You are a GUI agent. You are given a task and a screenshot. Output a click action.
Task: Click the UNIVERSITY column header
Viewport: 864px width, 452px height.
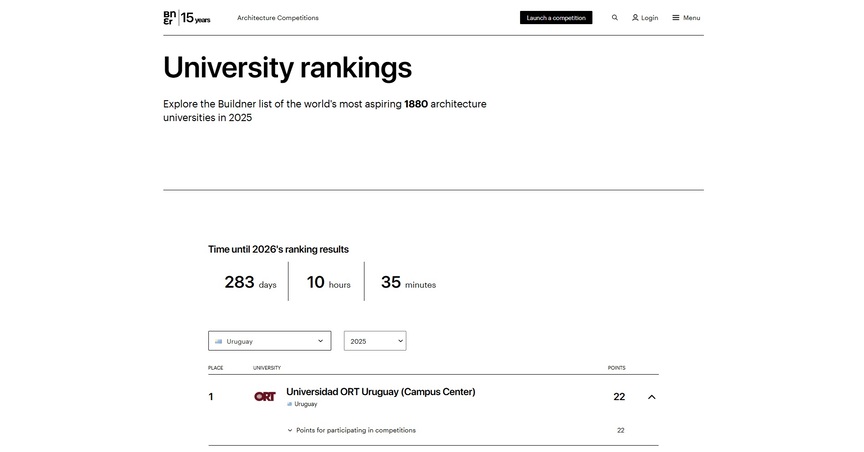(267, 368)
